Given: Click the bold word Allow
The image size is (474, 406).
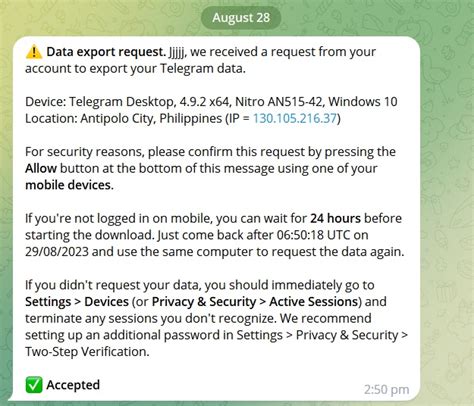Looking at the screenshot, I should [41, 168].
